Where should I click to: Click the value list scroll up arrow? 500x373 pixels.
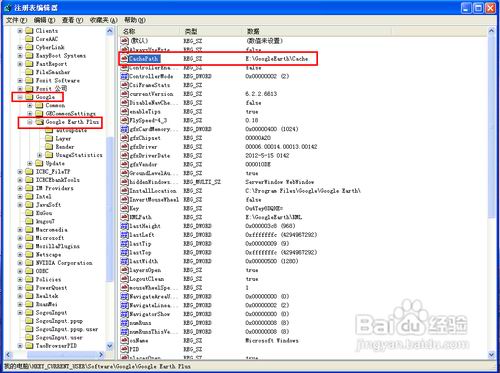(491, 31)
